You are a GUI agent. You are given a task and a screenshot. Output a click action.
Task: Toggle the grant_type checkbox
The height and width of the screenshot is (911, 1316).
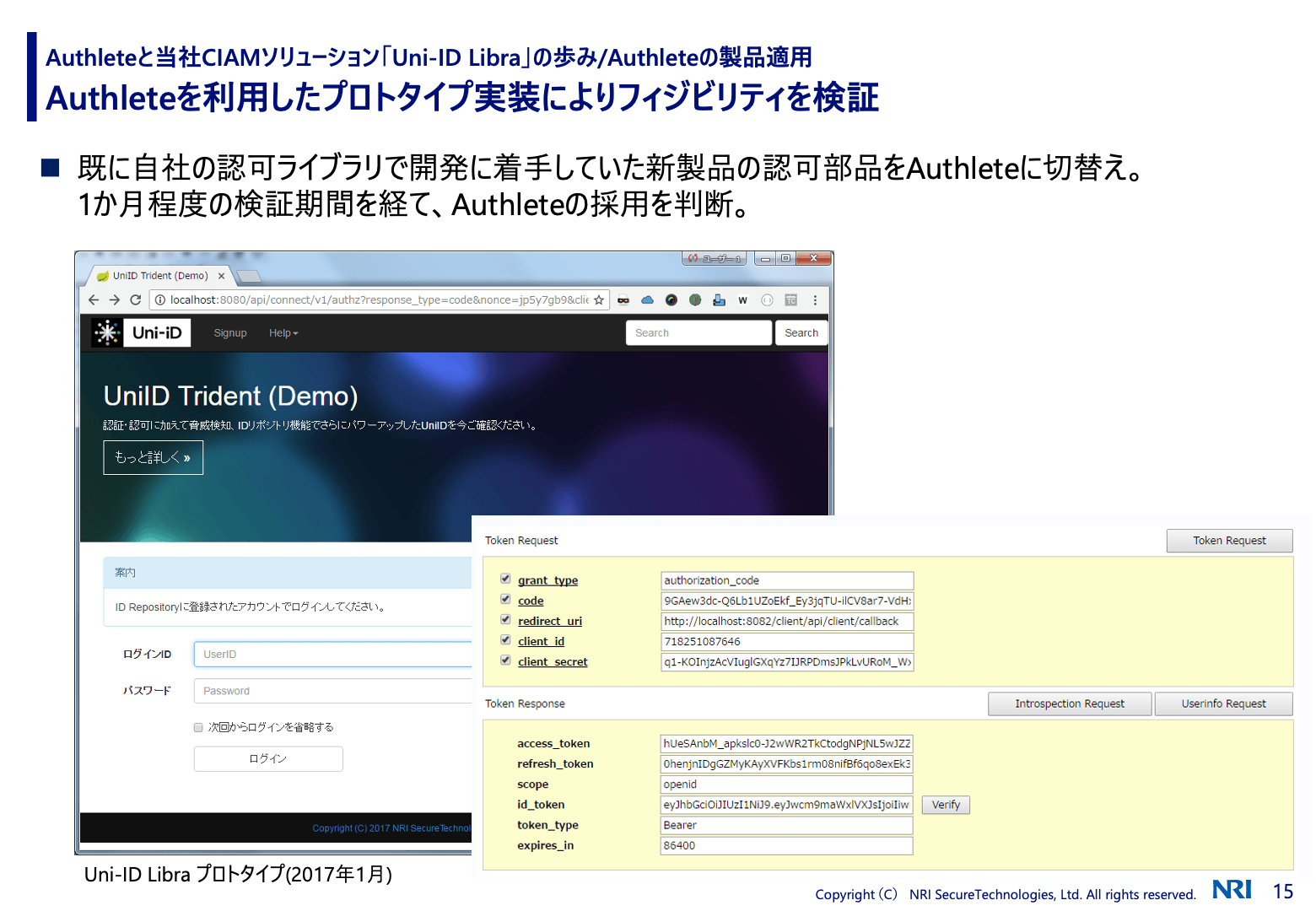point(505,579)
